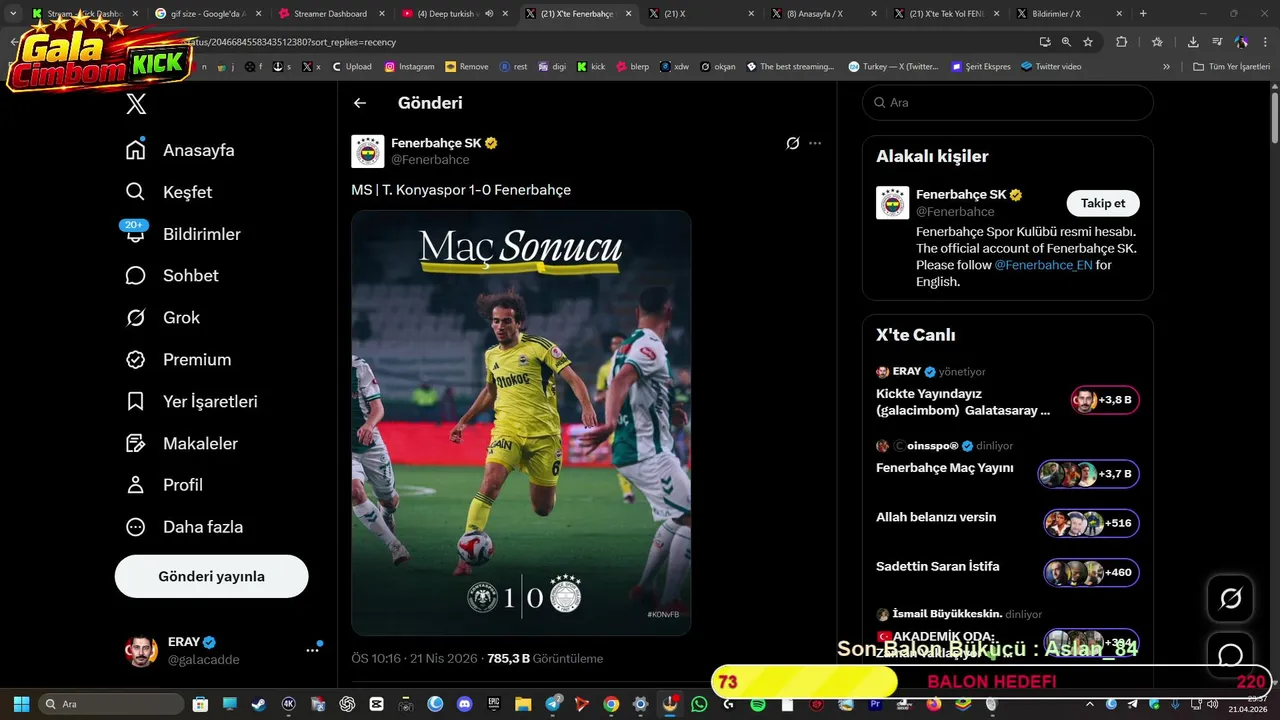The height and width of the screenshot is (720, 1280).
Task: Click the Gönderi yayınla button
Action: click(x=211, y=577)
